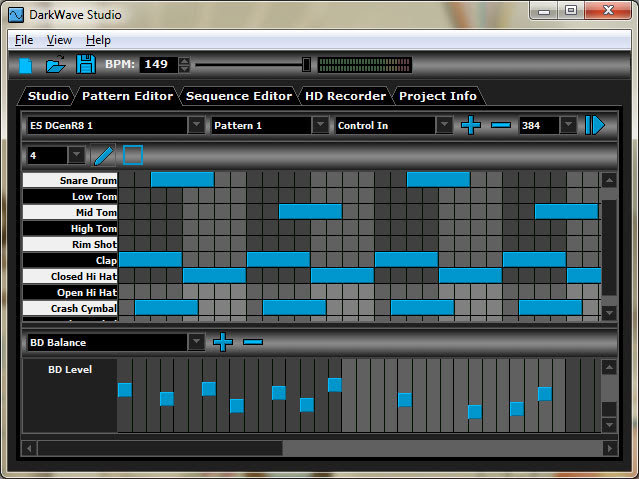Select the Closed Hi Hat row label
The width and height of the screenshot is (639, 479).
[70, 276]
